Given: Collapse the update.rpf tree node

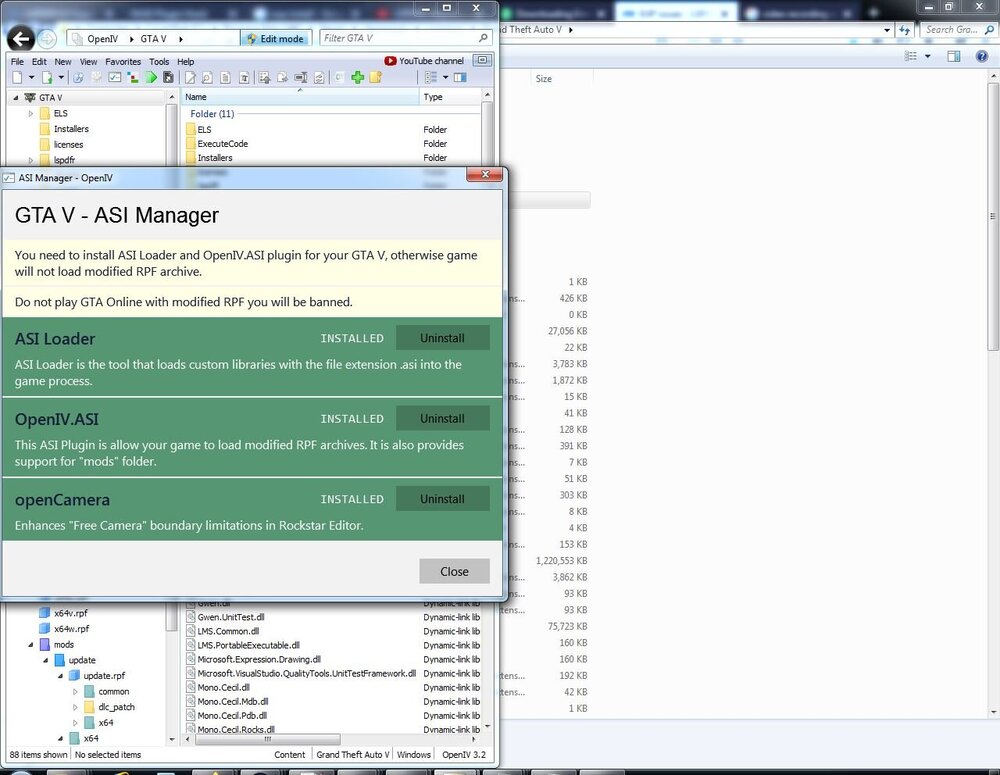Looking at the screenshot, I should [61, 675].
